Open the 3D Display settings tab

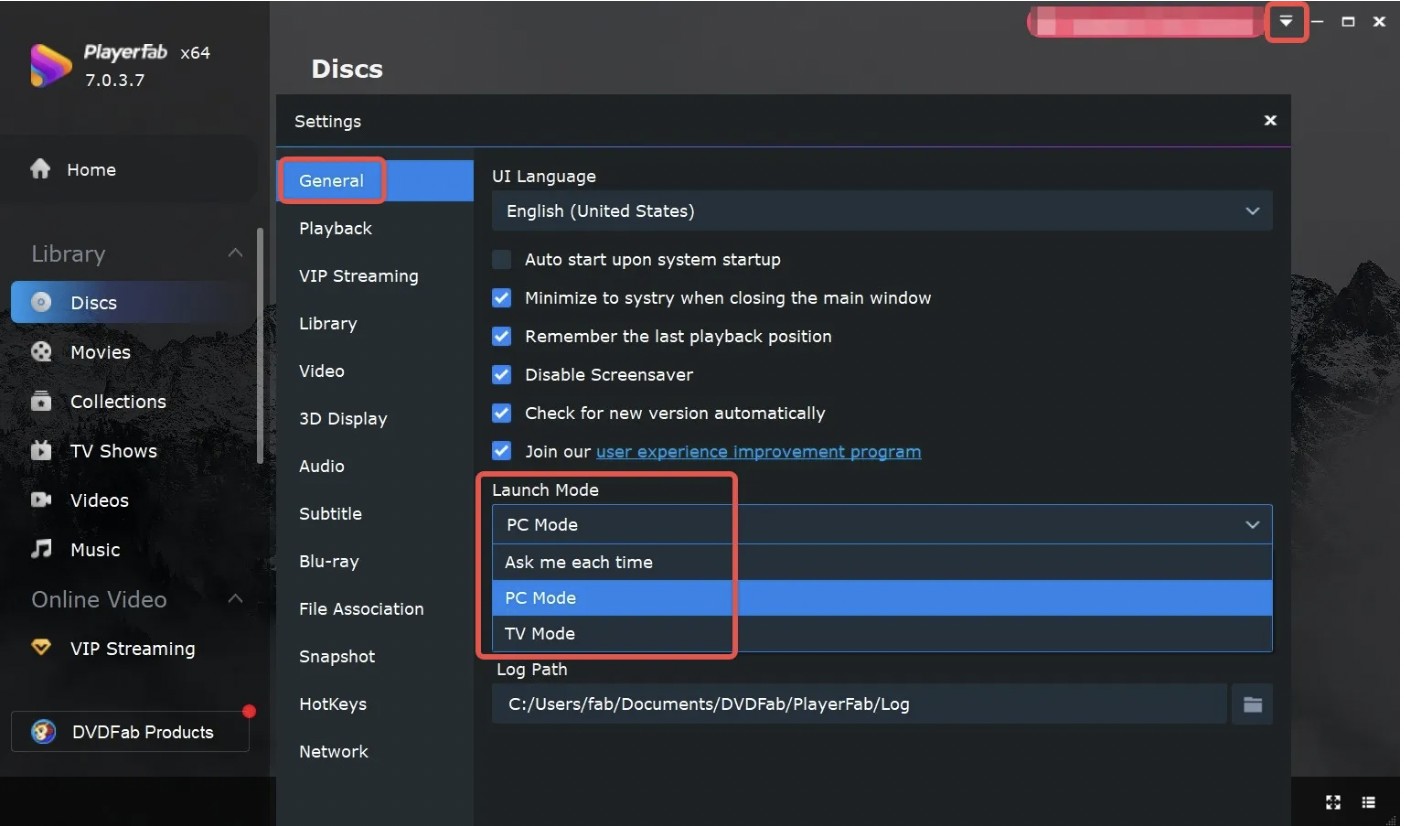coord(342,419)
